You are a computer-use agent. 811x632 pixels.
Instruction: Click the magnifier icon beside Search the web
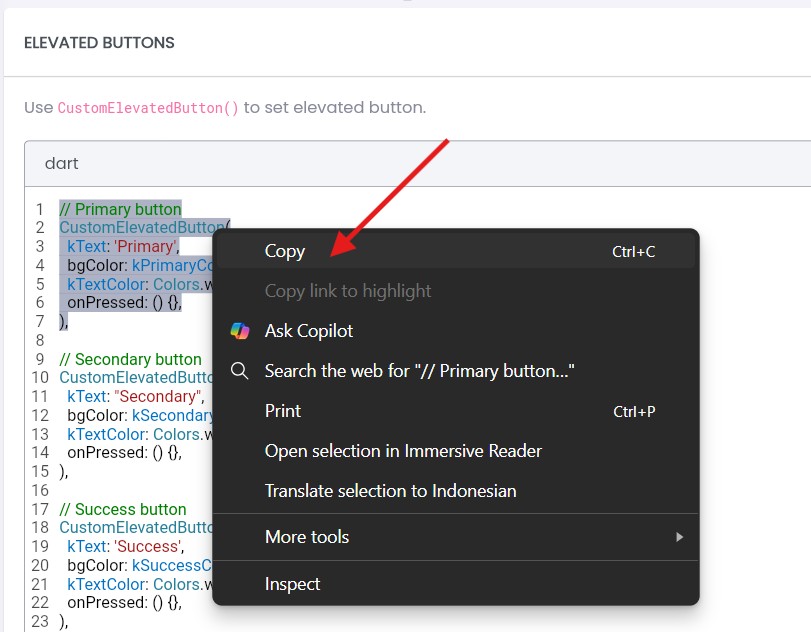(240, 371)
